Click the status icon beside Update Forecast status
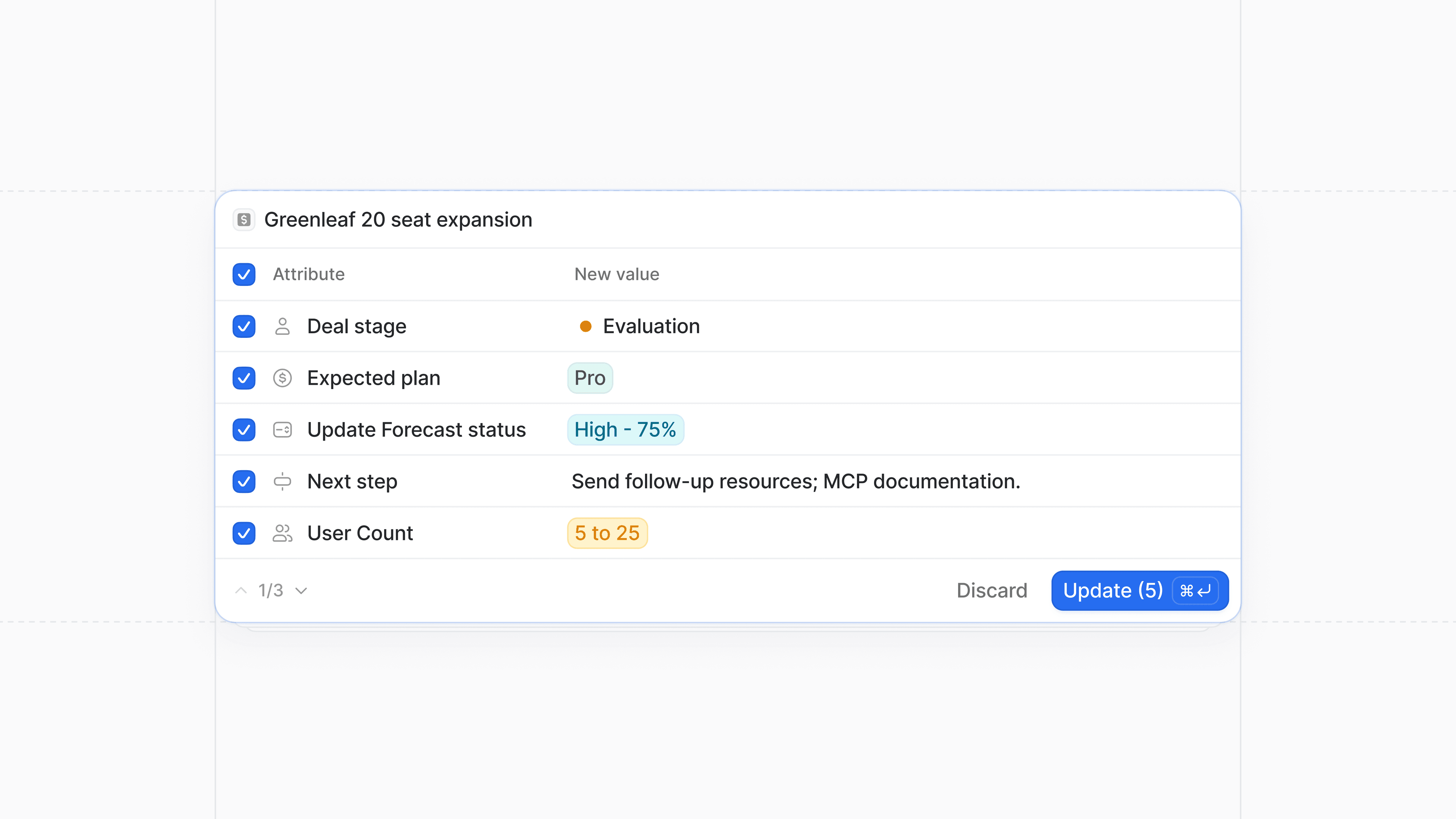 (x=282, y=430)
